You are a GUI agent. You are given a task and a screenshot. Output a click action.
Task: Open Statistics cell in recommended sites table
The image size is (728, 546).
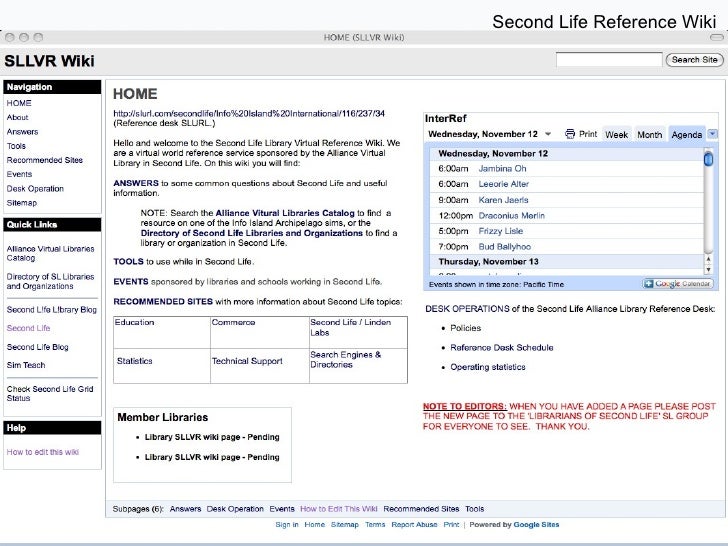pos(134,361)
